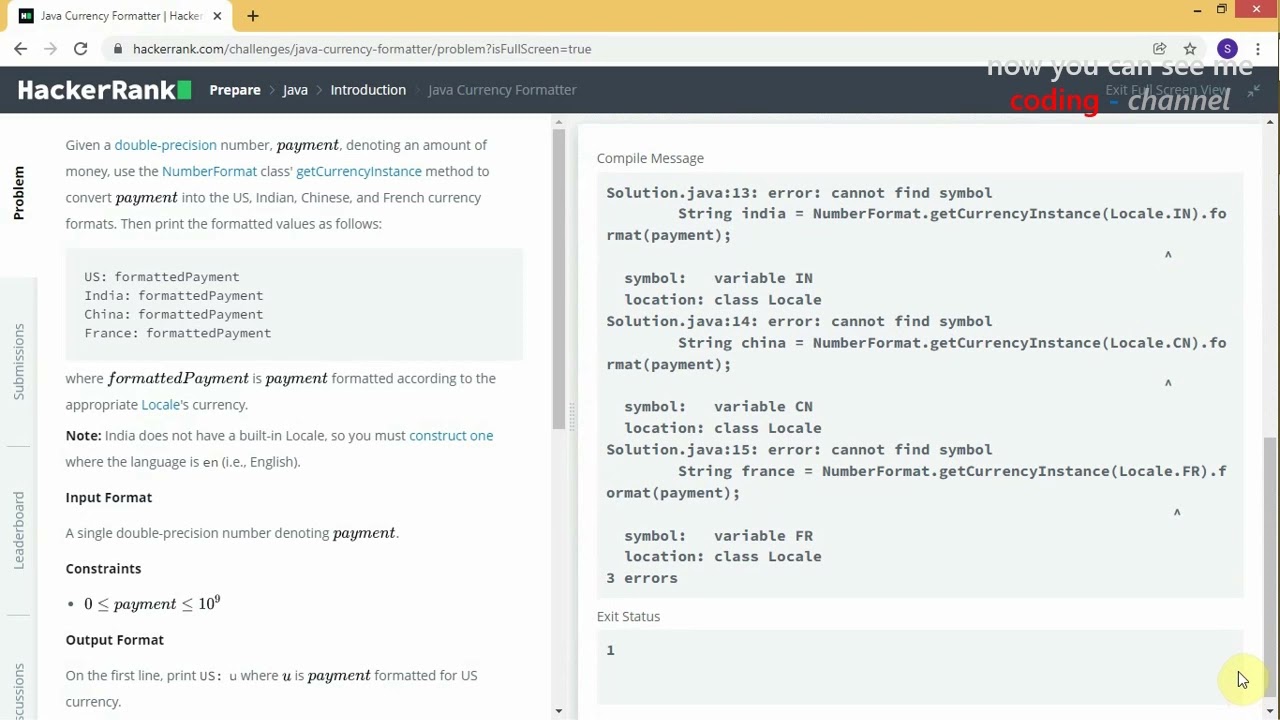
Task: Click the NumberFormat class link
Action: [209, 171]
